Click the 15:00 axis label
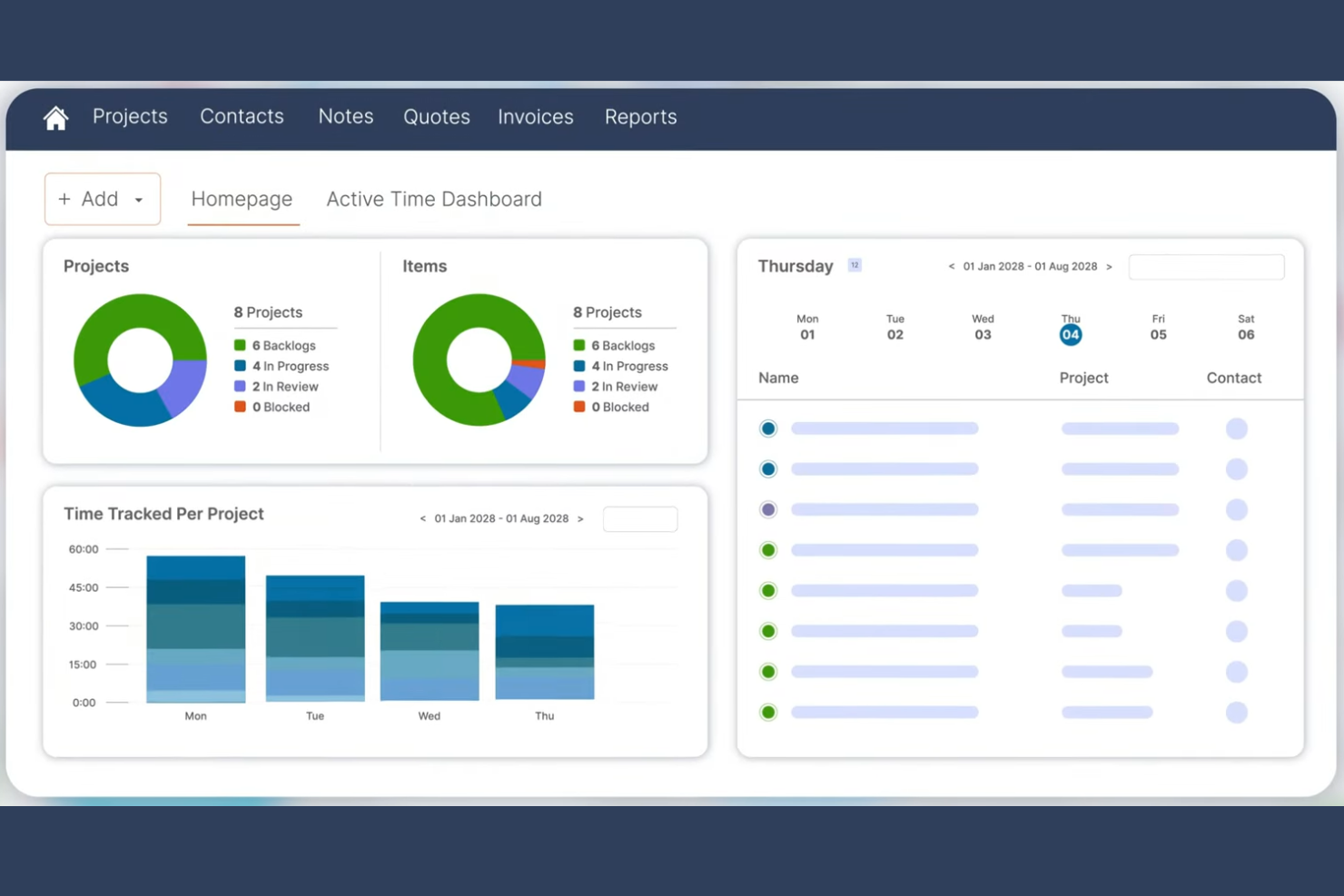This screenshot has width=1344, height=896. 83,665
